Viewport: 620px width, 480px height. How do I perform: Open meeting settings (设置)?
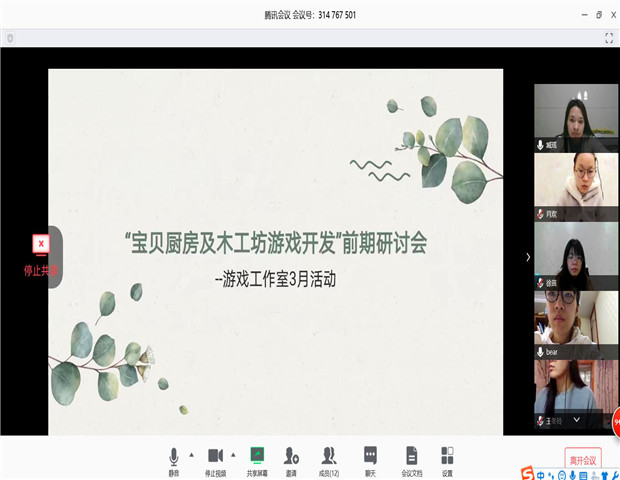tap(447, 458)
